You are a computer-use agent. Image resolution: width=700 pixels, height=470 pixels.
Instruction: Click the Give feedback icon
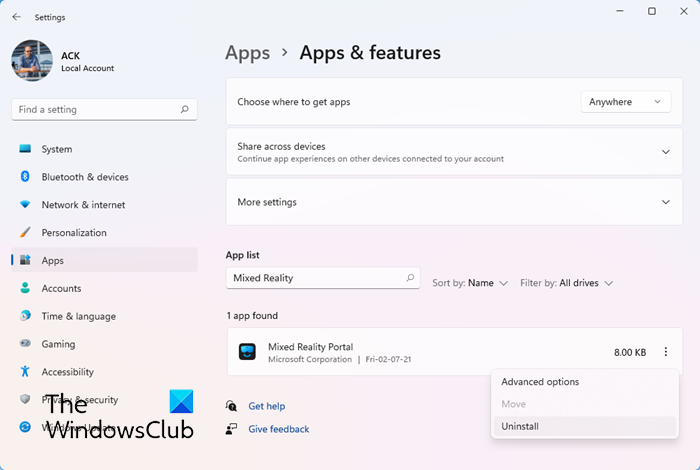231,429
